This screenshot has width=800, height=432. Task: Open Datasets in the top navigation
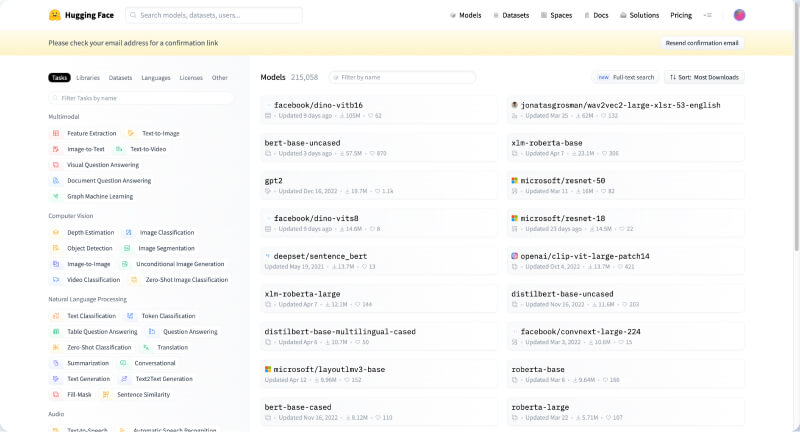pyautogui.click(x=510, y=15)
